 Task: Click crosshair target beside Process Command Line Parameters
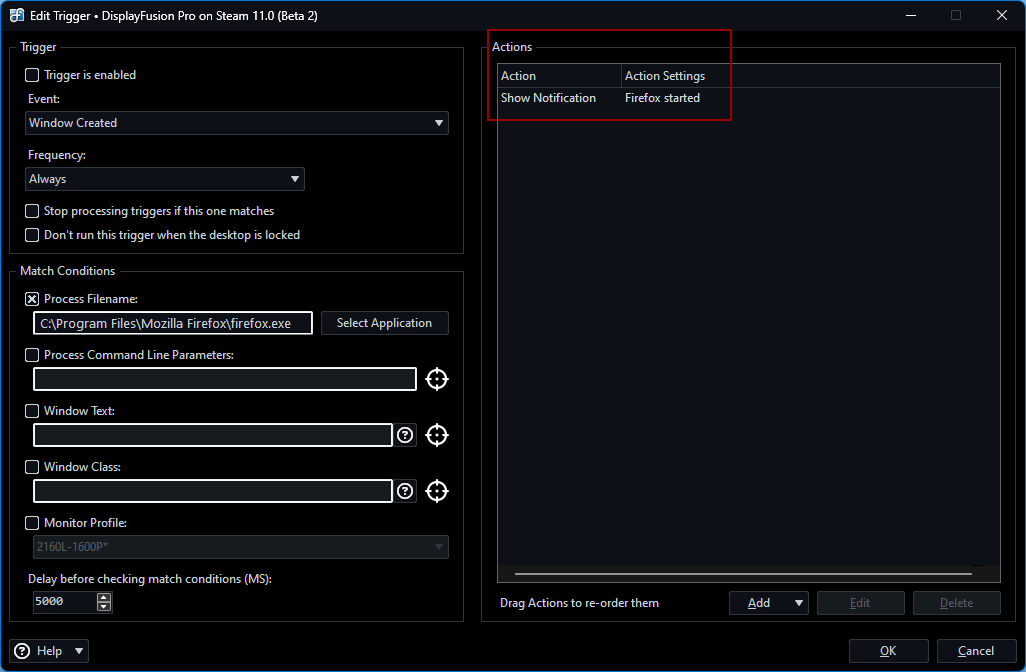coord(437,379)
